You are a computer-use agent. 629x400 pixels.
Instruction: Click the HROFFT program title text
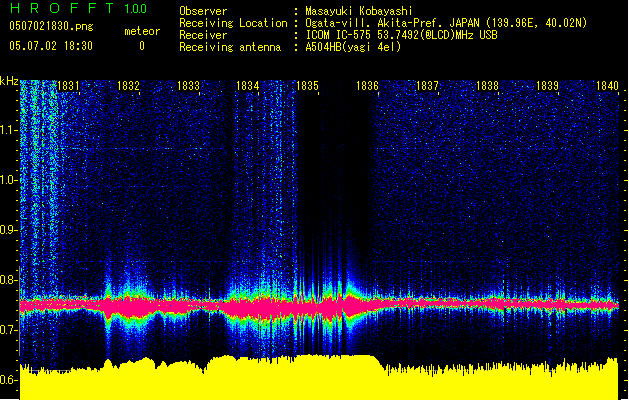[x=62, y=8]
